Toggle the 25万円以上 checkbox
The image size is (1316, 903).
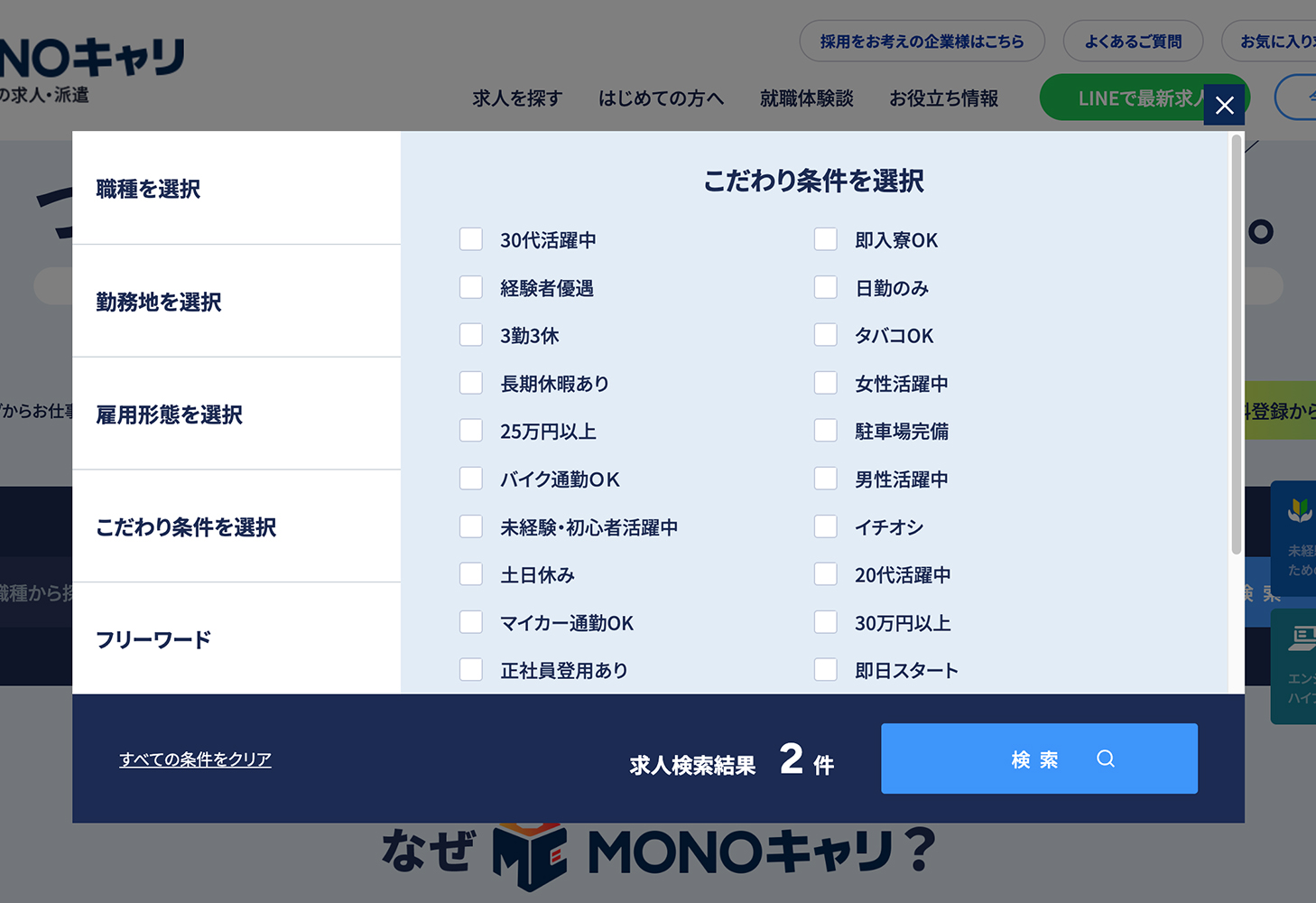coord(471,431)
